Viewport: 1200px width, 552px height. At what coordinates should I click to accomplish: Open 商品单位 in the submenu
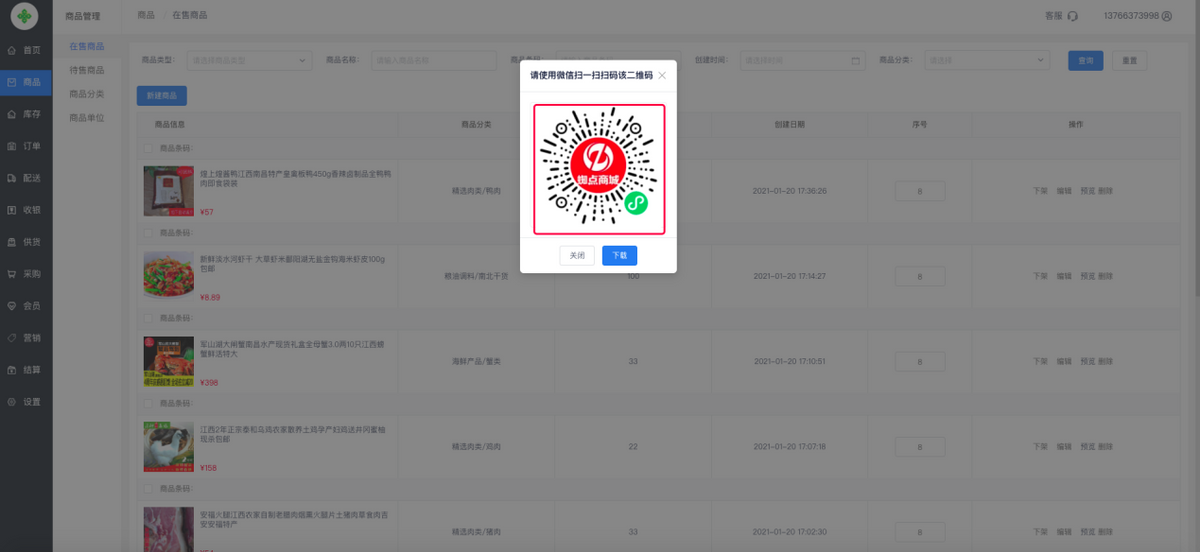[86, 118]
